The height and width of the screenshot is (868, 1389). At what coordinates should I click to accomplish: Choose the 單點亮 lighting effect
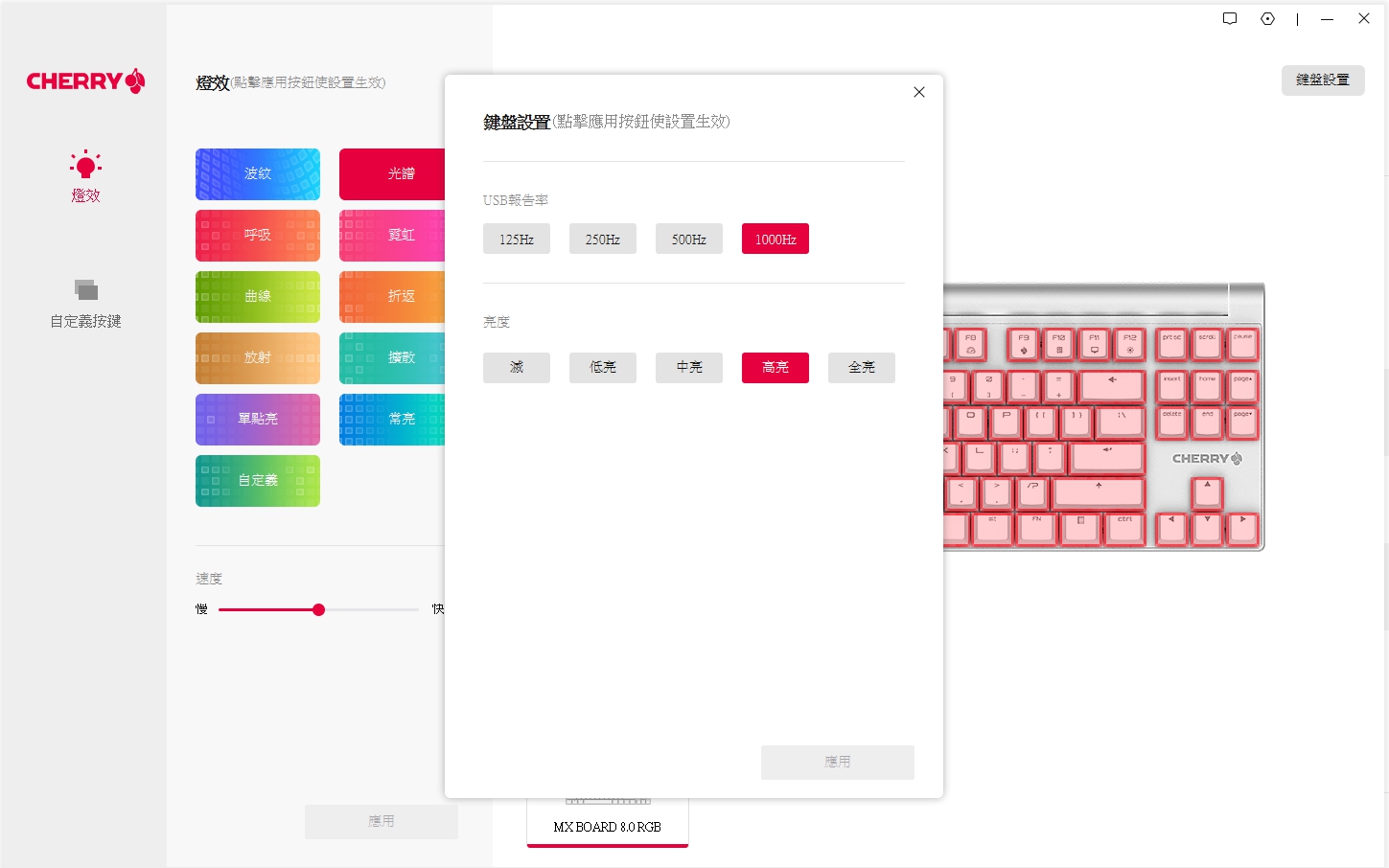(258, 420)
